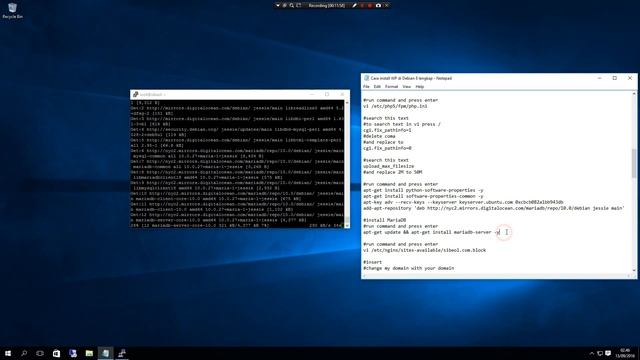
Task: Click the '#delete coma' comment line
Action: (379, 136)
